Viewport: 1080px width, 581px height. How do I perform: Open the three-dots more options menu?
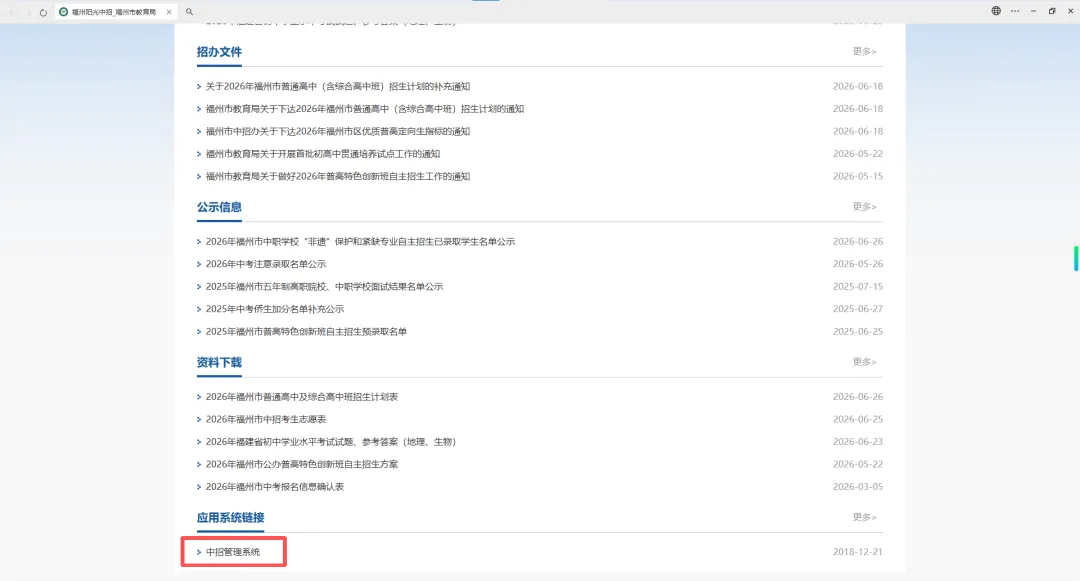click(1015, 11)
